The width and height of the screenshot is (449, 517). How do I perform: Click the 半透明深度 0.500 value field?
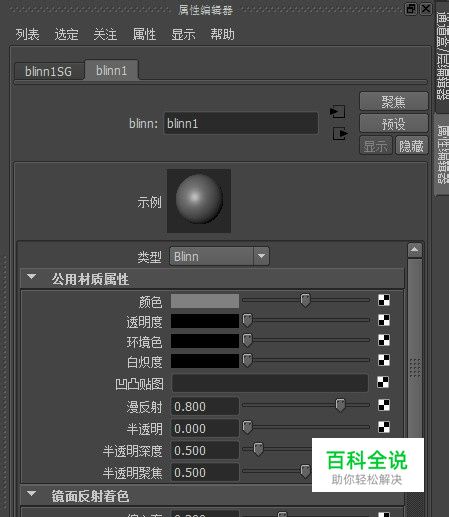[205, 450]
